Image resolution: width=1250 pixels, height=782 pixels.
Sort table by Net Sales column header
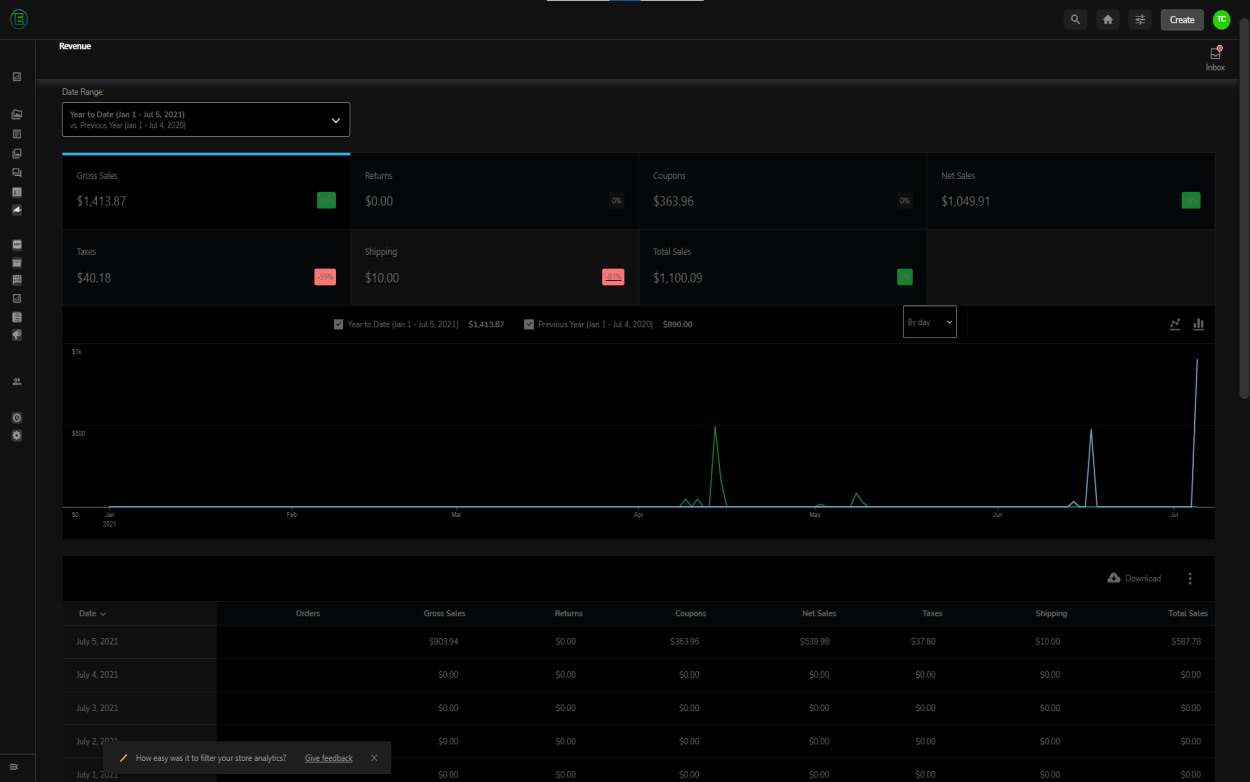pos(819,613)
